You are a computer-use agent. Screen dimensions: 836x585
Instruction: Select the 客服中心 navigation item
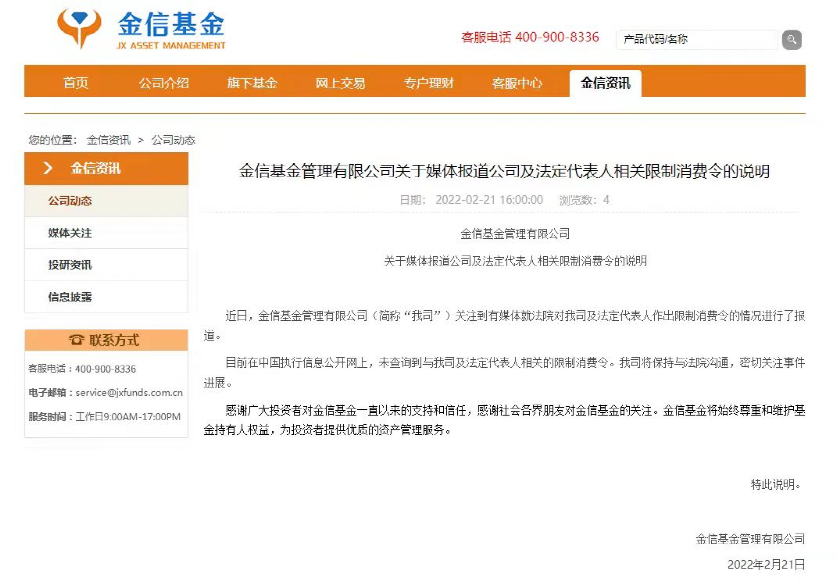point(517,83)
